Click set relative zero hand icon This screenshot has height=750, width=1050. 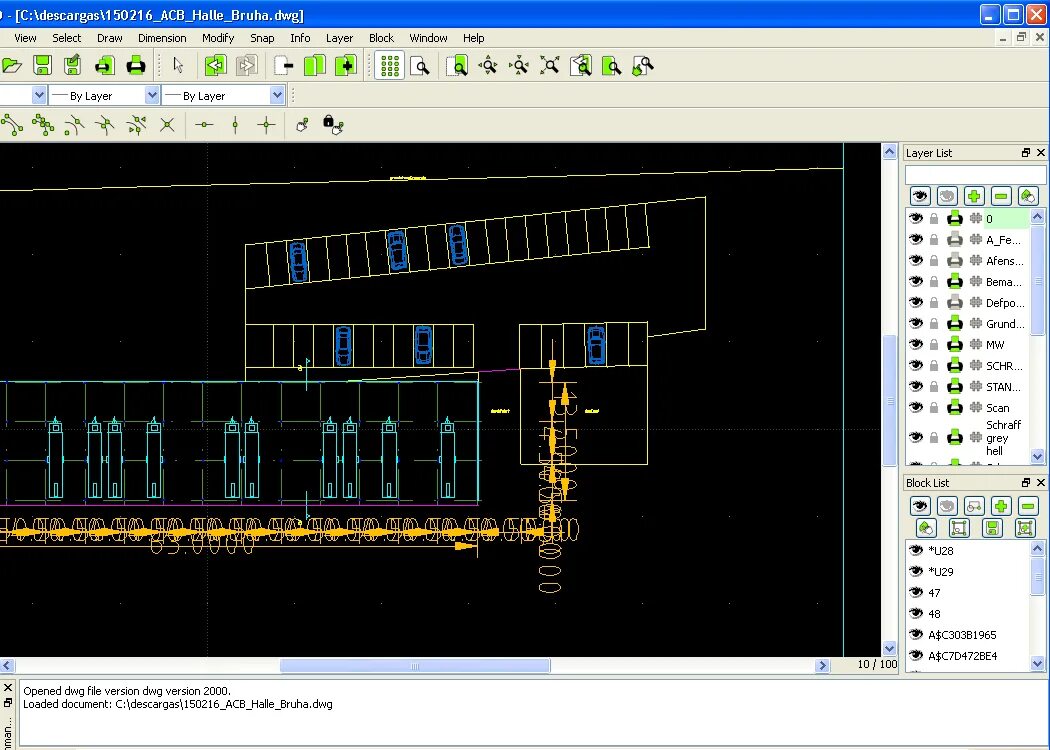pyautogui.click(x=303, y=125)
